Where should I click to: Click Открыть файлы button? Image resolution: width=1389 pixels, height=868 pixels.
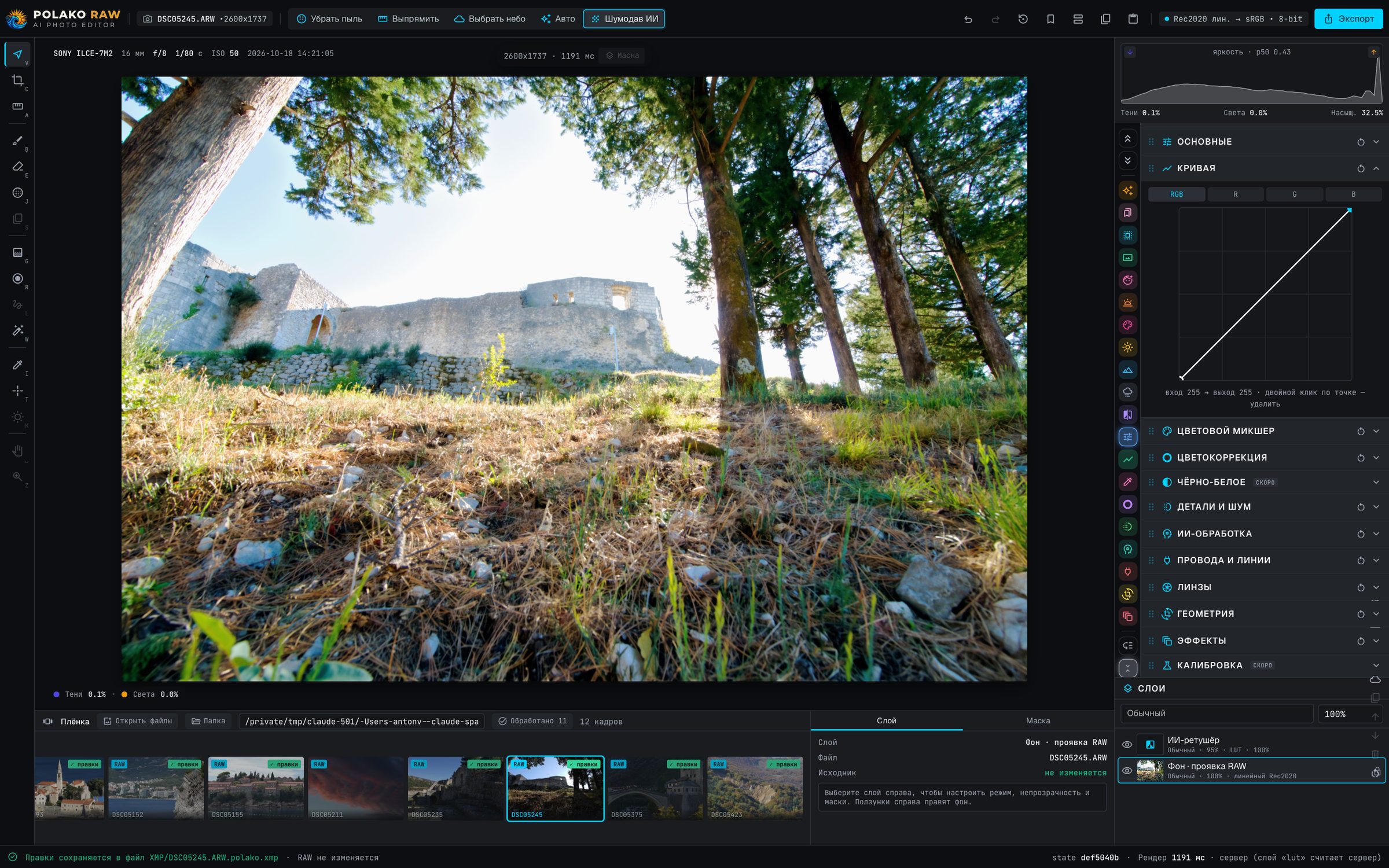point(138,721)
